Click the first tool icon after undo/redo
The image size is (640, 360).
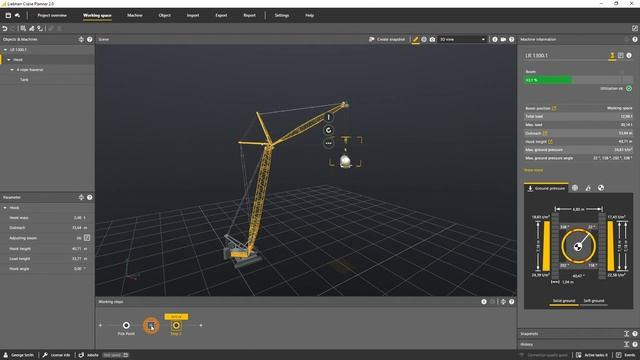point(23,29)
